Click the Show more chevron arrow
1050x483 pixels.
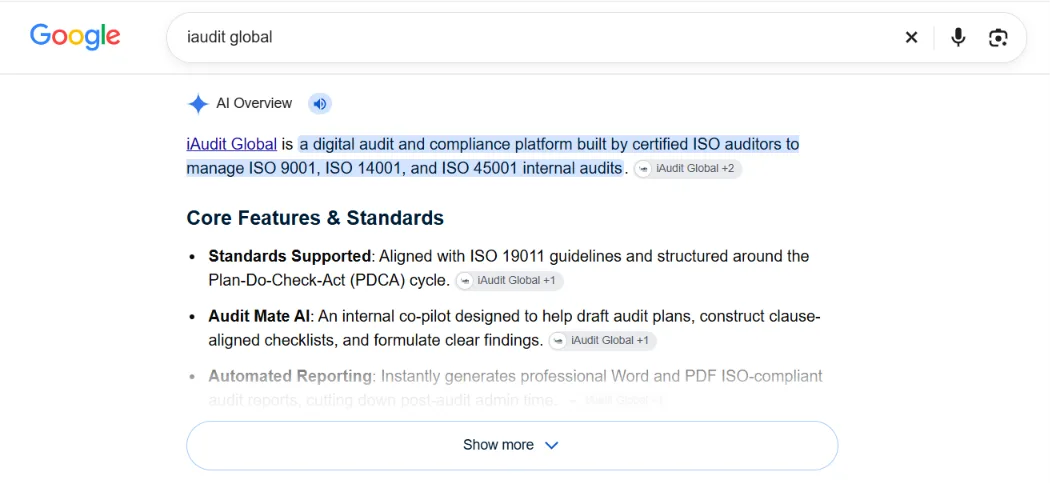[x=551, y=445]
